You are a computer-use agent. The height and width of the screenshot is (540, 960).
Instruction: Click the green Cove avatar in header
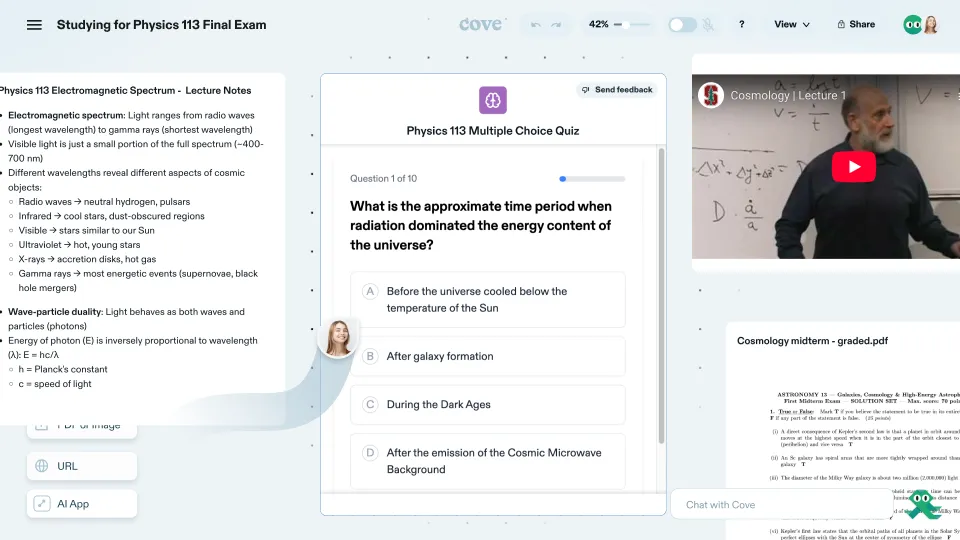click(x=912, y=24)
